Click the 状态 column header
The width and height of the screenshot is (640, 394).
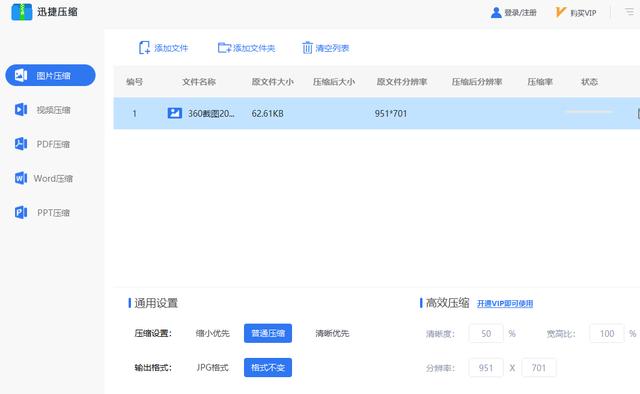coord(589,82)
